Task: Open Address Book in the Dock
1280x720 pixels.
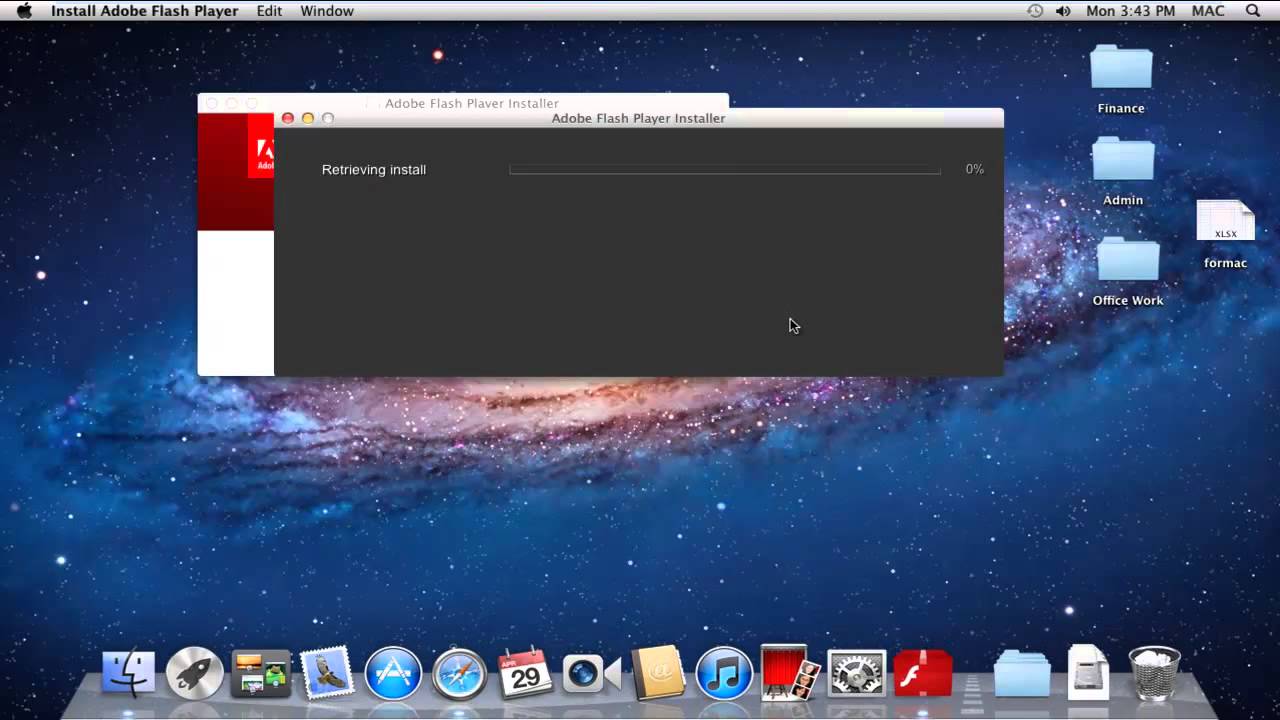Action: (658, 672)
